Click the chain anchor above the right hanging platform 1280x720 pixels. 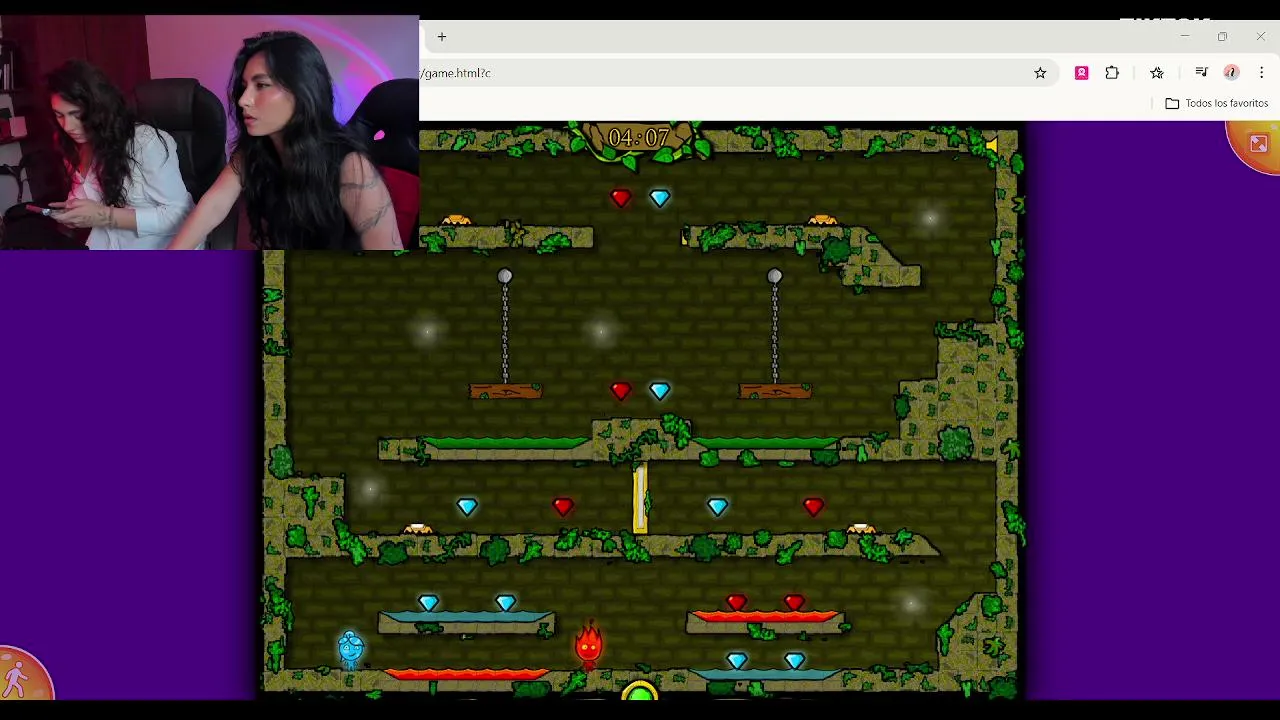pyautogui.click(x=774, y=276)
